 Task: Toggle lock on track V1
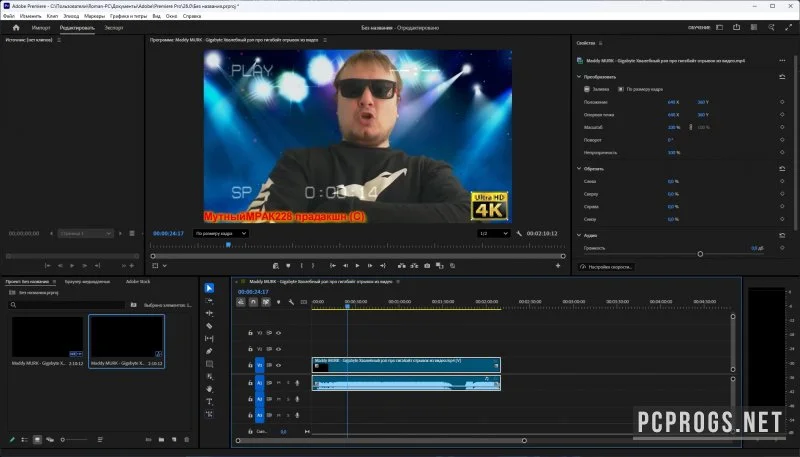[250, 365]
